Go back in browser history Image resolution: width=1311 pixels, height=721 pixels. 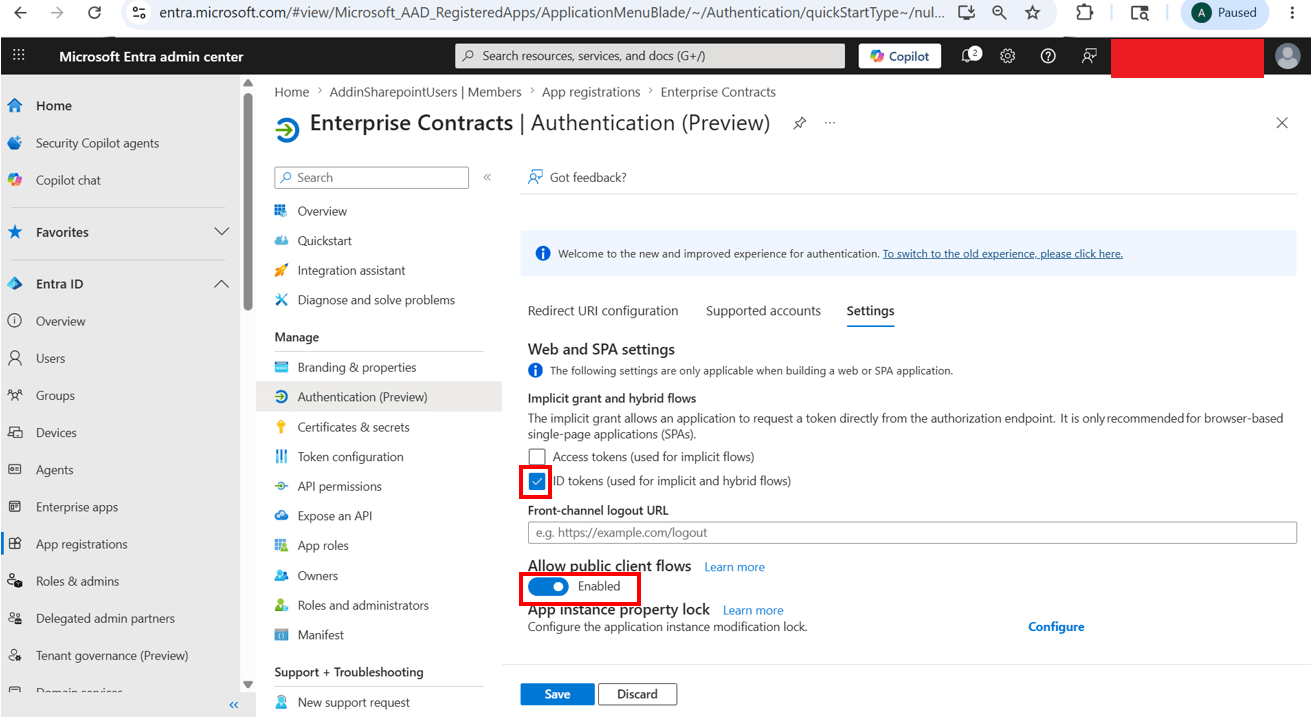[21, 13]
